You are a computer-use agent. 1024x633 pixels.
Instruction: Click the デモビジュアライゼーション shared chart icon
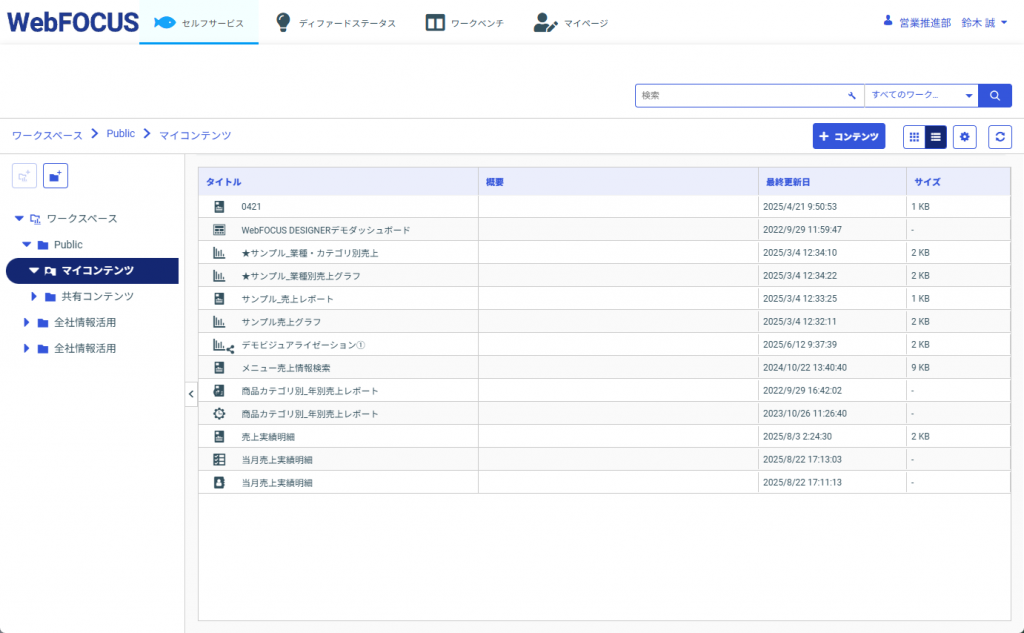(x=222, y=345)
